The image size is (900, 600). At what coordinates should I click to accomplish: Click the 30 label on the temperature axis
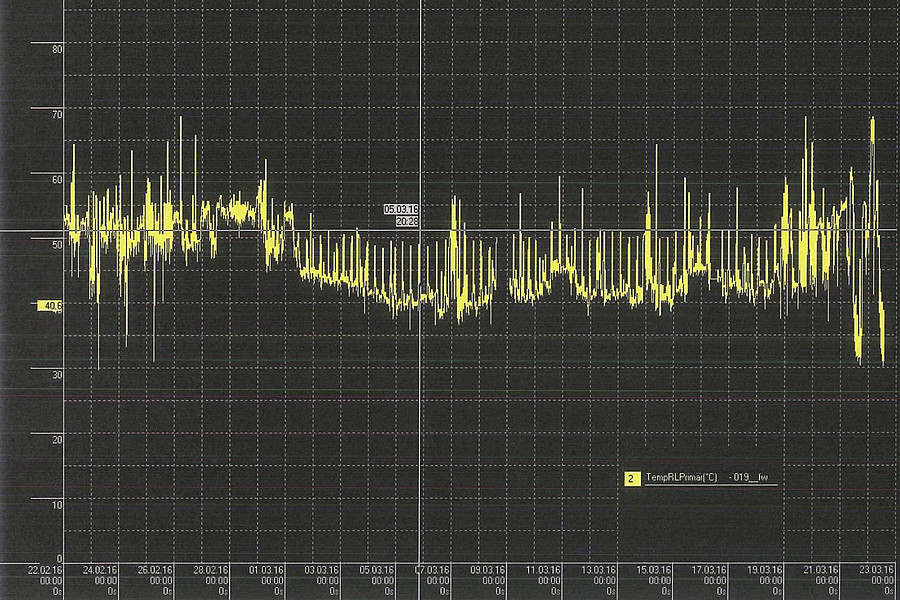57,375
